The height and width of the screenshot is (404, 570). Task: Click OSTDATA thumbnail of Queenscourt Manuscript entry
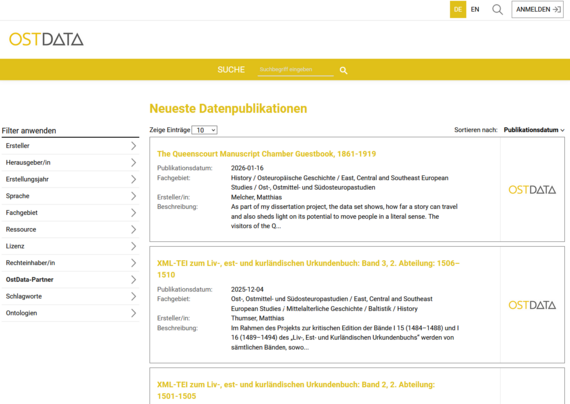(532, 189)
